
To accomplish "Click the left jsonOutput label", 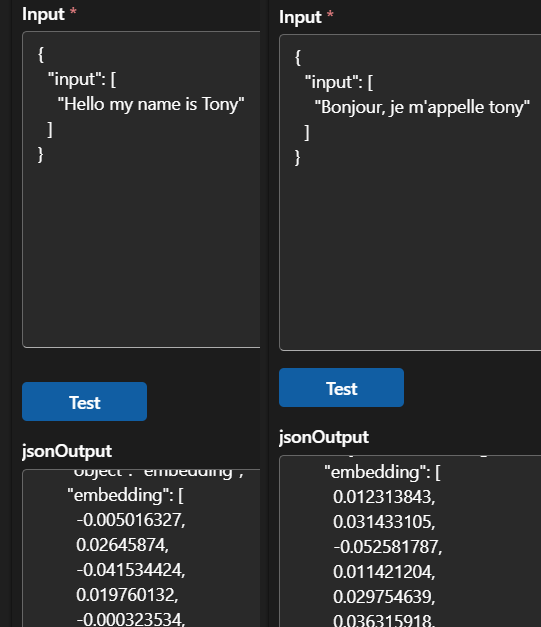I will (67, 451).
